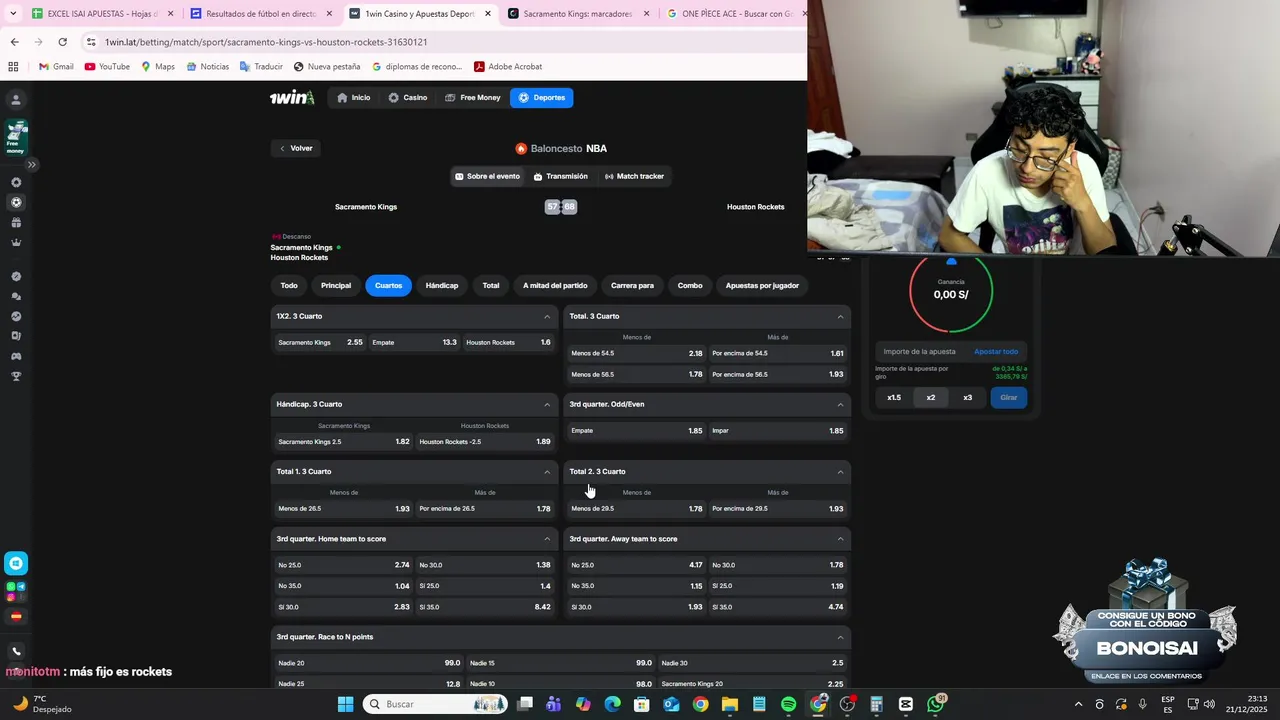Go to Inicio in 1win navigation
The width and height of the screenshot is (1280, 720).
pos(354,98)
